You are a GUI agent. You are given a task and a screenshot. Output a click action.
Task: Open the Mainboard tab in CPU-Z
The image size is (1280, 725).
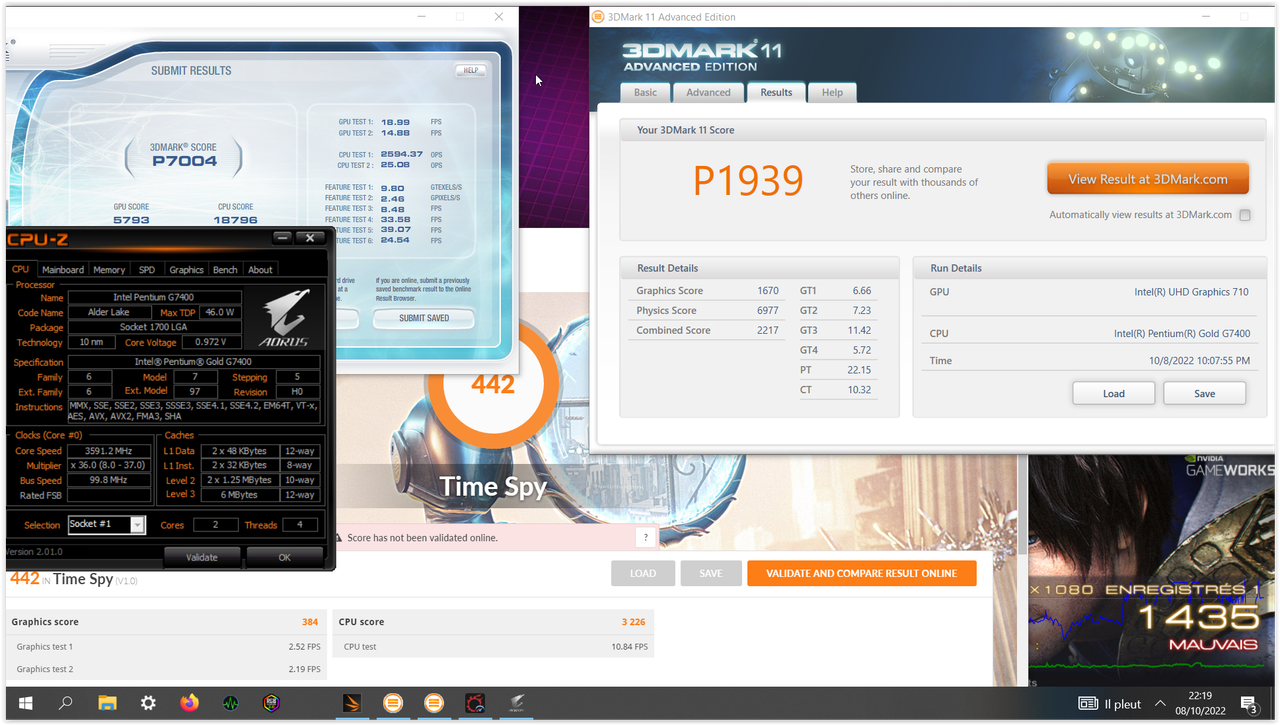[x=63, y=270]
